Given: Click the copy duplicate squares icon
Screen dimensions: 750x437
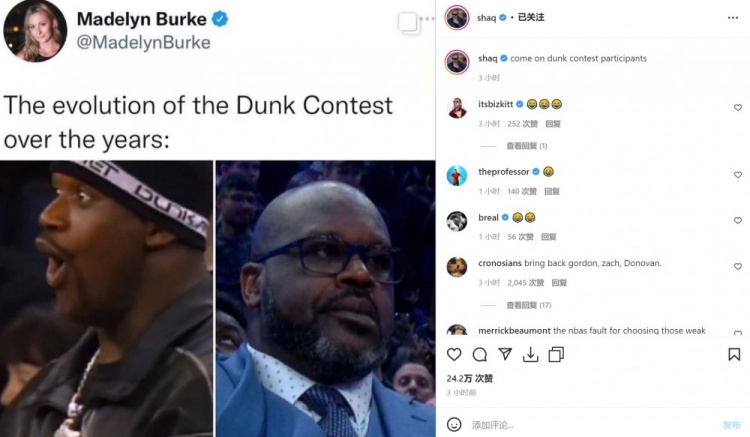Looking at the screenshot, I should [x=556, y=354].
